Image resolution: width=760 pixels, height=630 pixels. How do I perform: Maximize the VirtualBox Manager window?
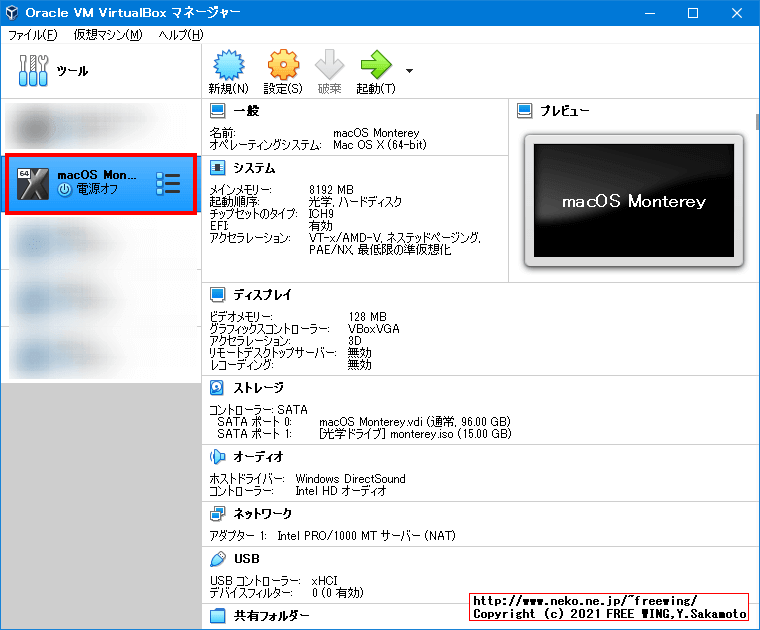[693, 13]
